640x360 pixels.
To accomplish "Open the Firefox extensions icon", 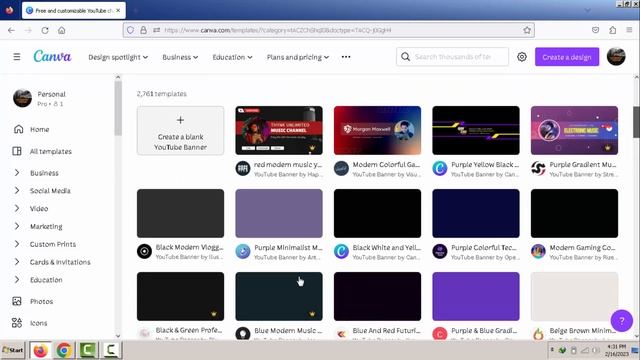I will 612,30.
